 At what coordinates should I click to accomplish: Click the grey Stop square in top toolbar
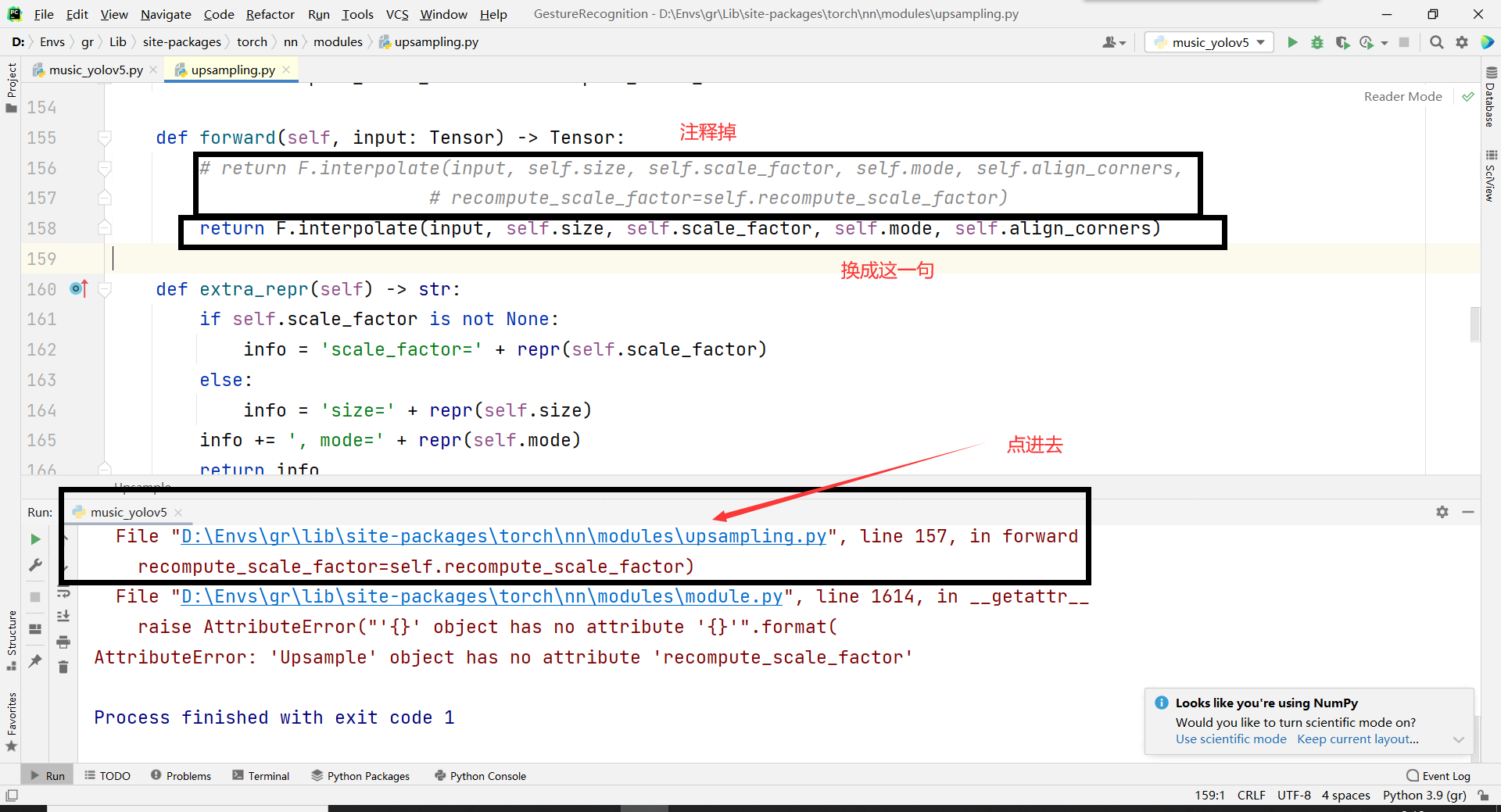(1404, 42)
